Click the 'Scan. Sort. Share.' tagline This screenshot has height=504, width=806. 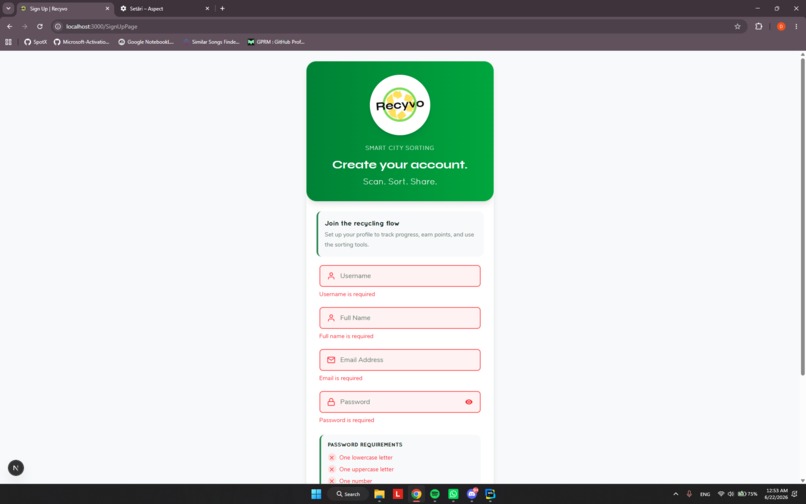pos(400,182)
